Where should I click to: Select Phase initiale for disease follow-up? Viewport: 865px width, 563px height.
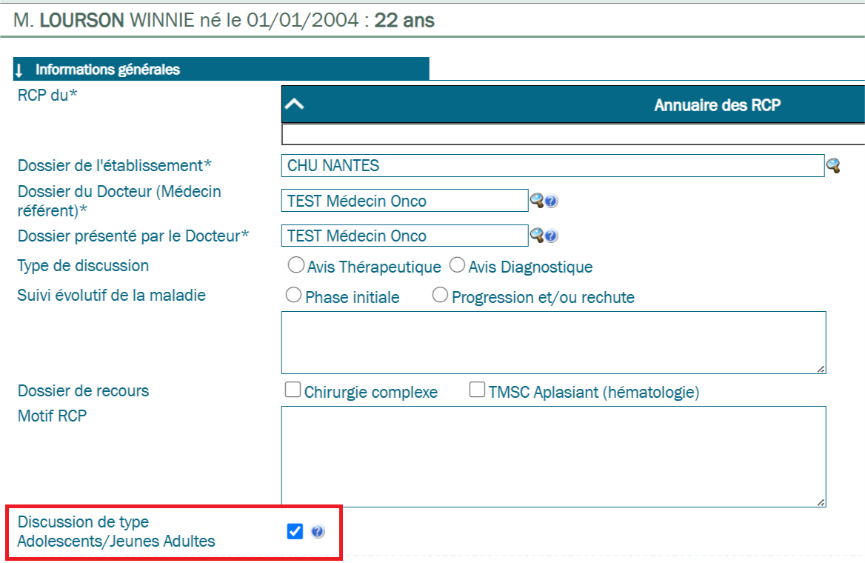coord(294,296)
